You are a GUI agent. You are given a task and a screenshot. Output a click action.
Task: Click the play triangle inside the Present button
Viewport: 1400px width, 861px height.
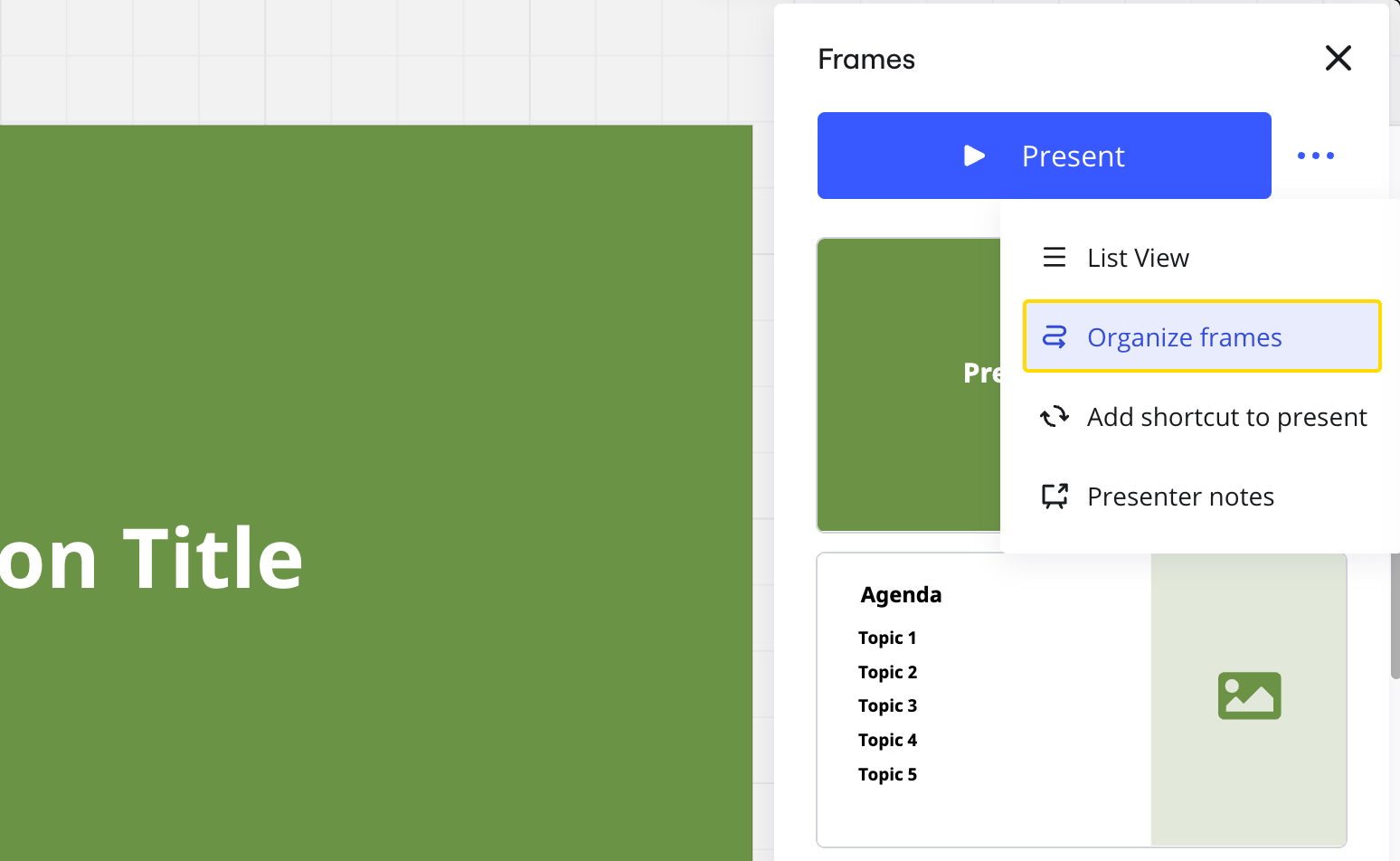(x=974, y=156)
